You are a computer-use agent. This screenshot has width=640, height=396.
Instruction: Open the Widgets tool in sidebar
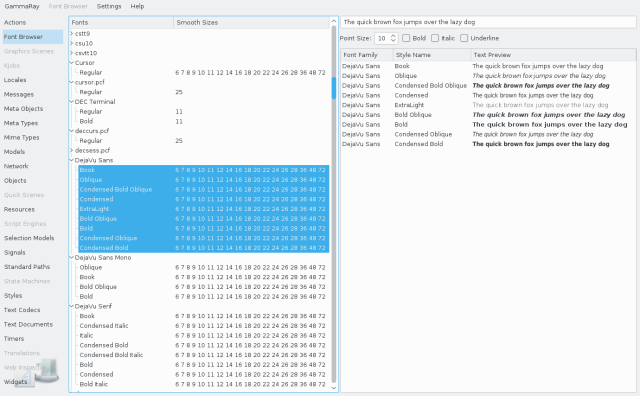tap(16, 382)
